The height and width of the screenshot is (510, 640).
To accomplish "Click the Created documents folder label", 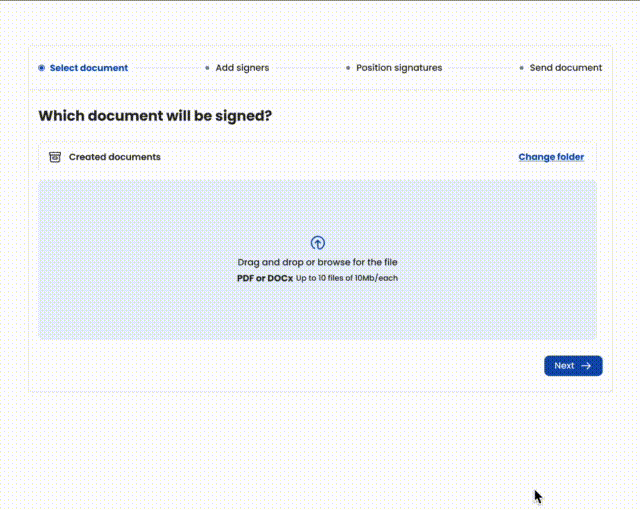I will 114,157.
